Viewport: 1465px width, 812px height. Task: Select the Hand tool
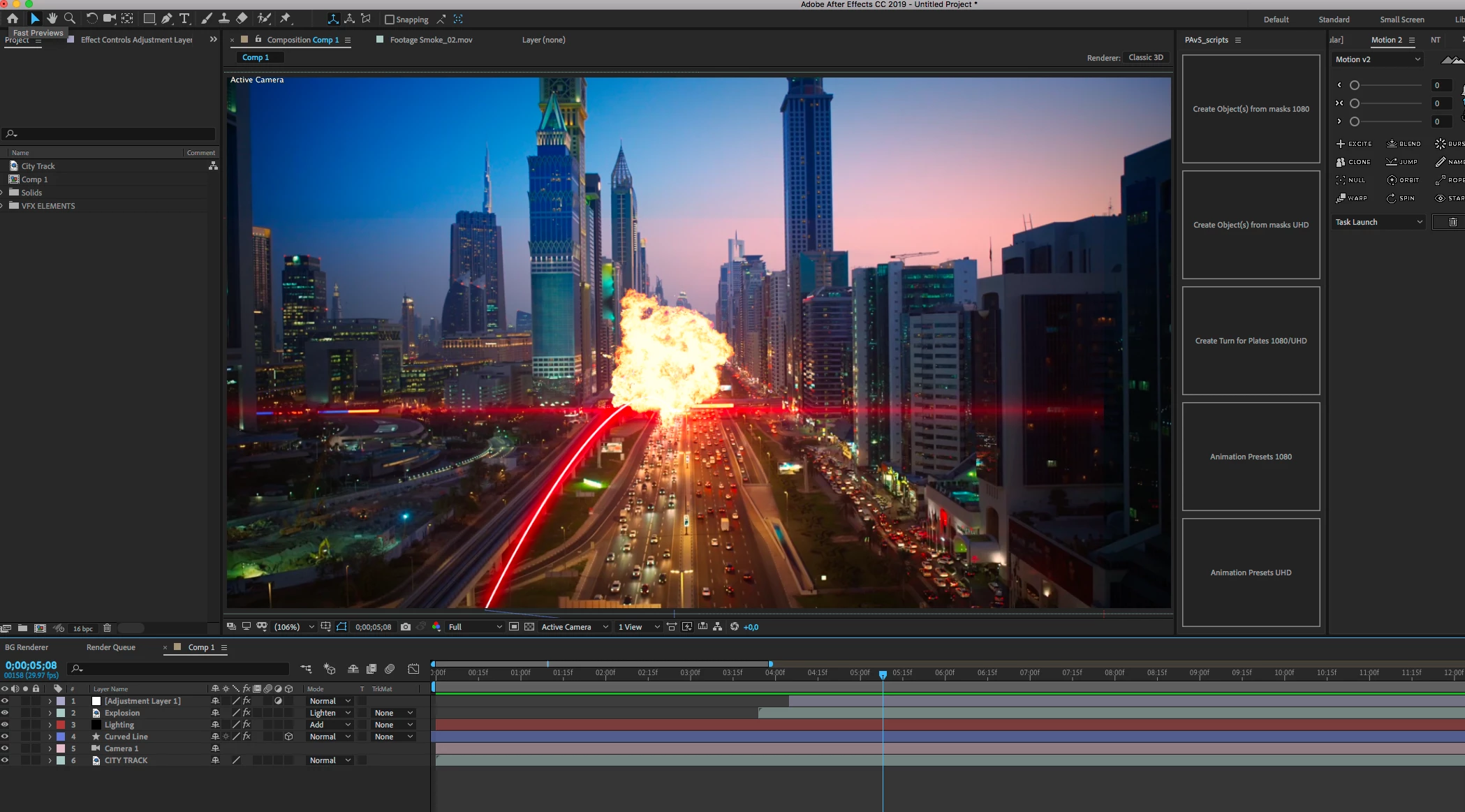[x=52, y=19]
